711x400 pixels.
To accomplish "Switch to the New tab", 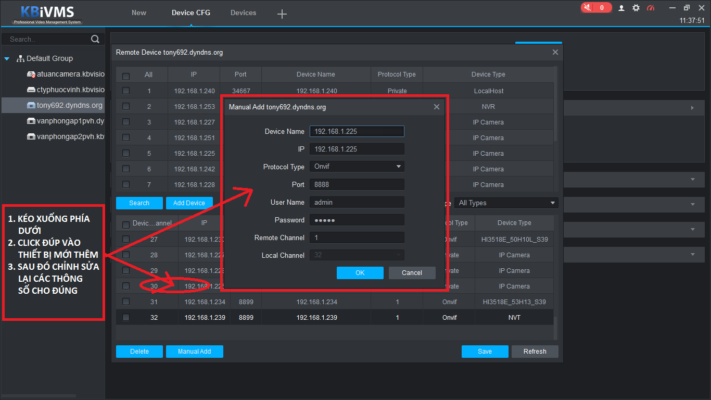I will 139,13.
